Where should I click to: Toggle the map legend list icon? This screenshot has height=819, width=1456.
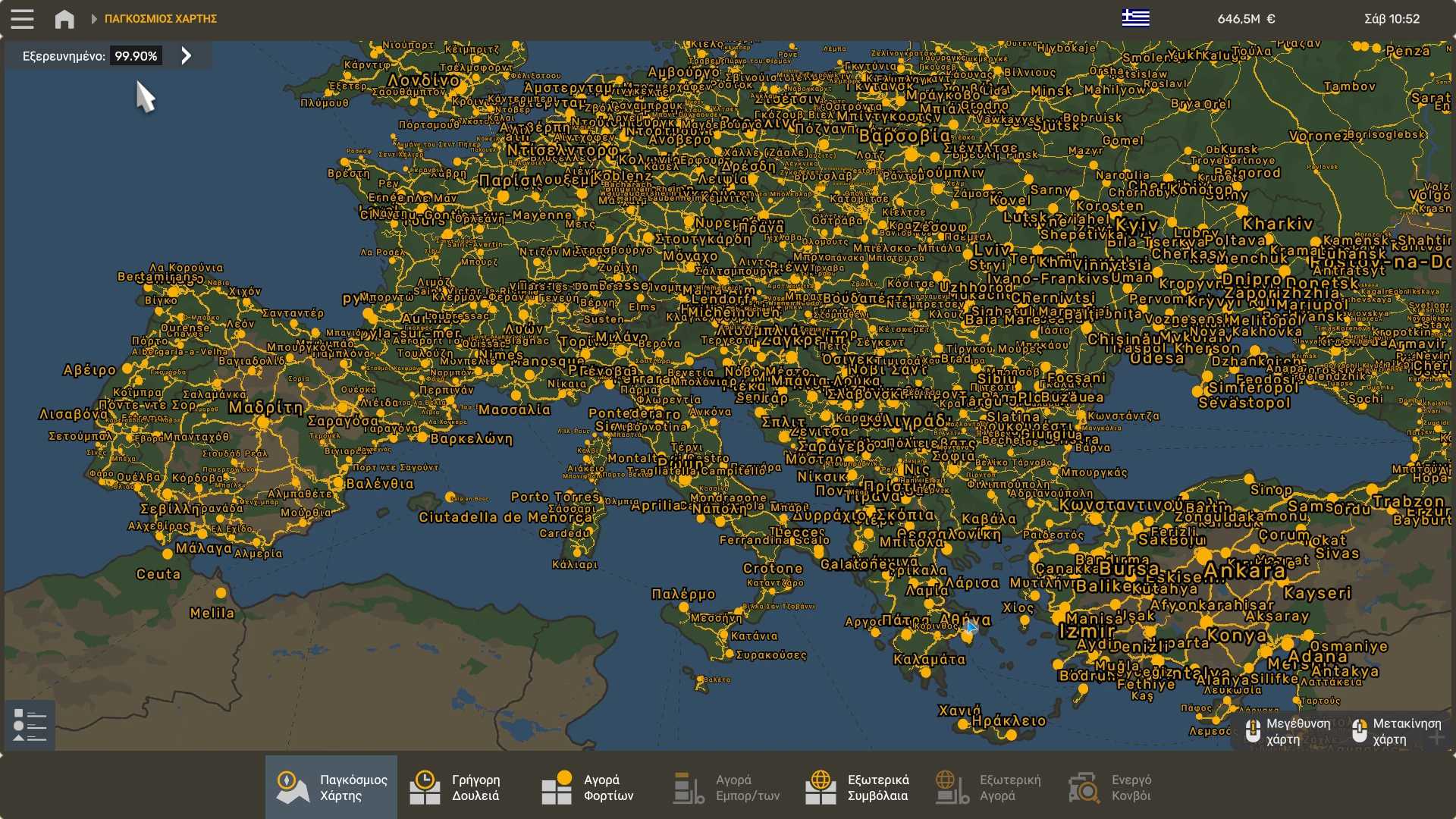30,726
